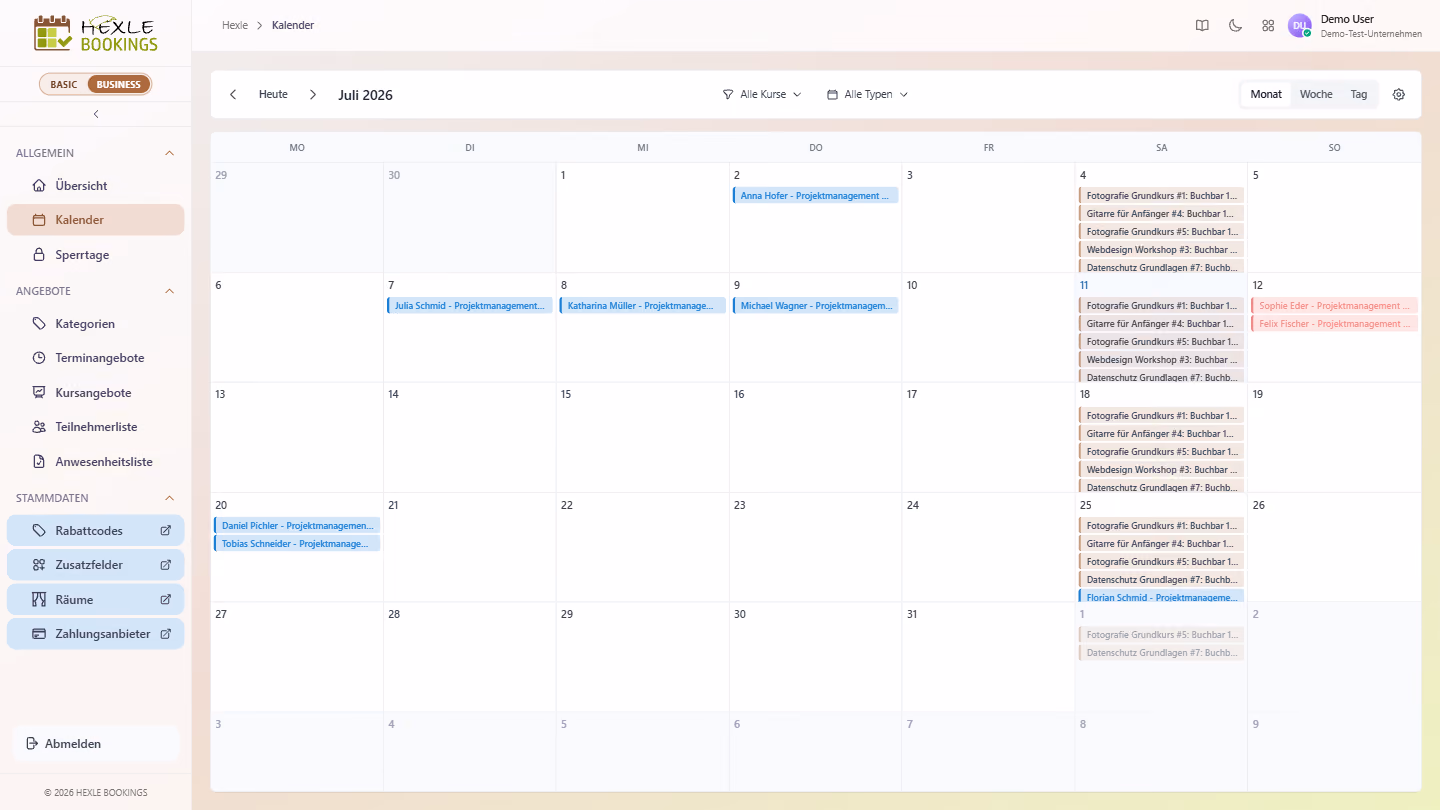
Task: Open Fotografie Grundkurs #5 on August 1
Action: click(x=1161, y=635)
